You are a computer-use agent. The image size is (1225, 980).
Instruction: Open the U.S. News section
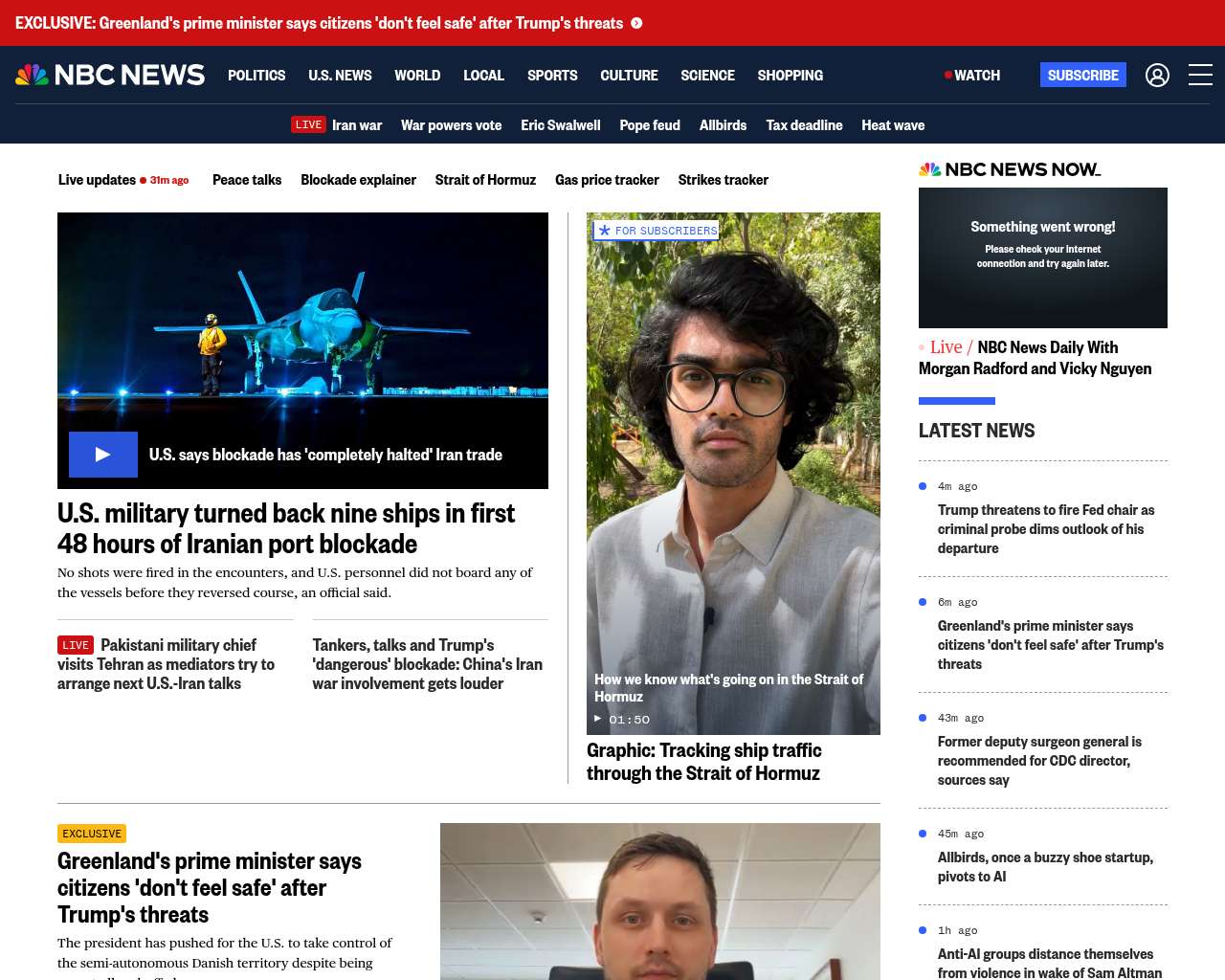(x=340, y=75)
